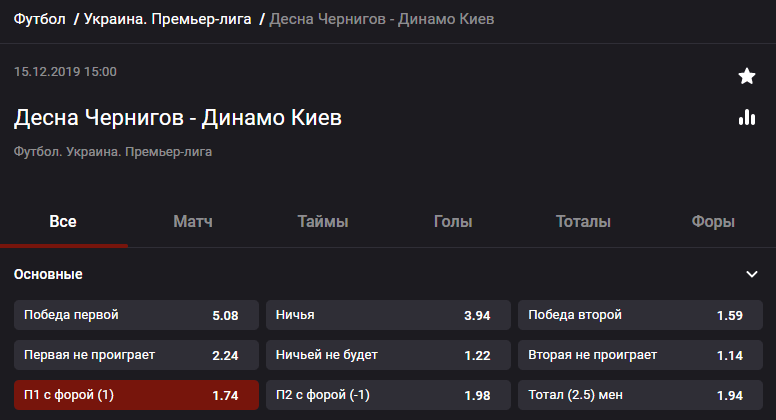
Task: Go to the Тоталы tab
Action: coord(583,221)
